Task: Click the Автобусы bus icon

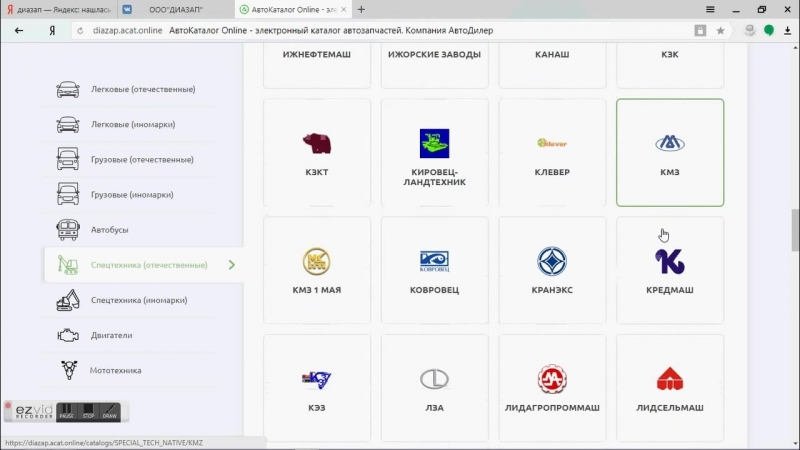Action: pos(68,230)
